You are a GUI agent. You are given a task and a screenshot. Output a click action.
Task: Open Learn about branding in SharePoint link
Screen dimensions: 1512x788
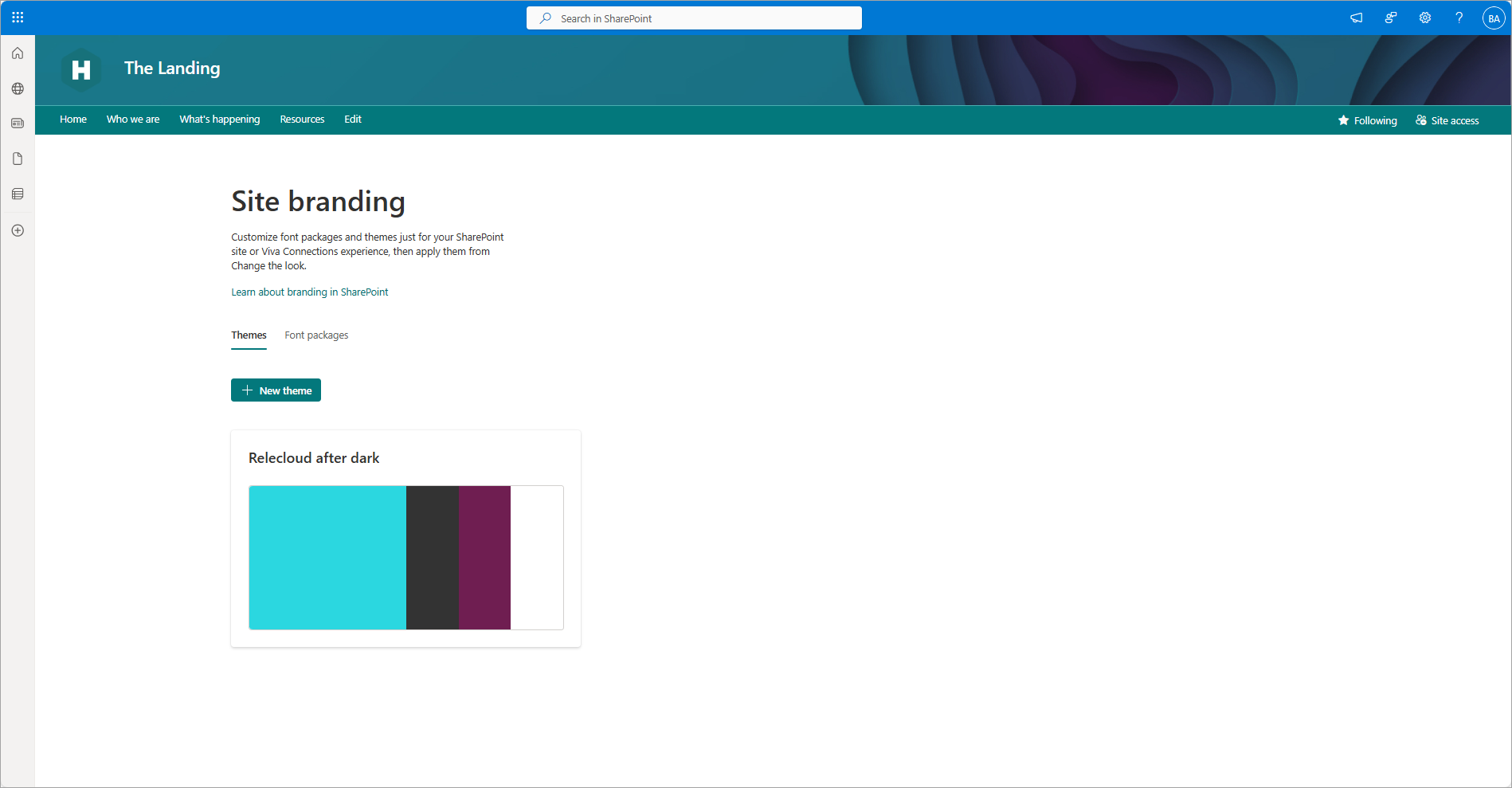[310, 292]
